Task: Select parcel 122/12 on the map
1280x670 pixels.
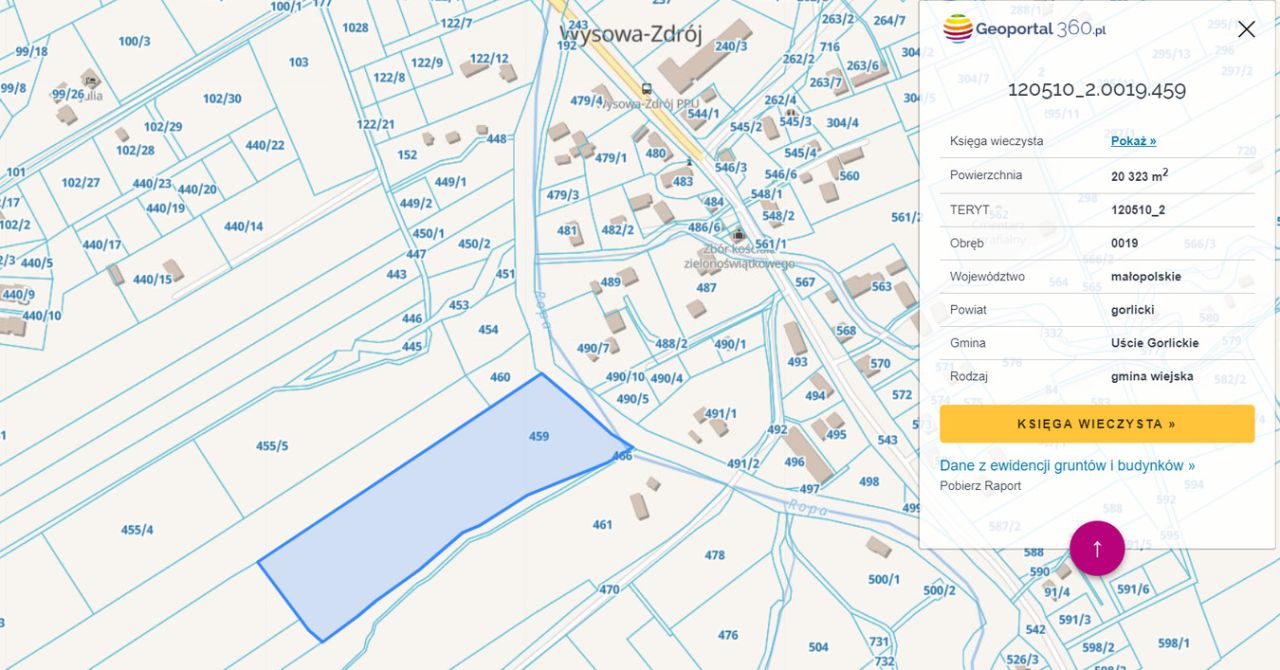Action: point(489,58)
